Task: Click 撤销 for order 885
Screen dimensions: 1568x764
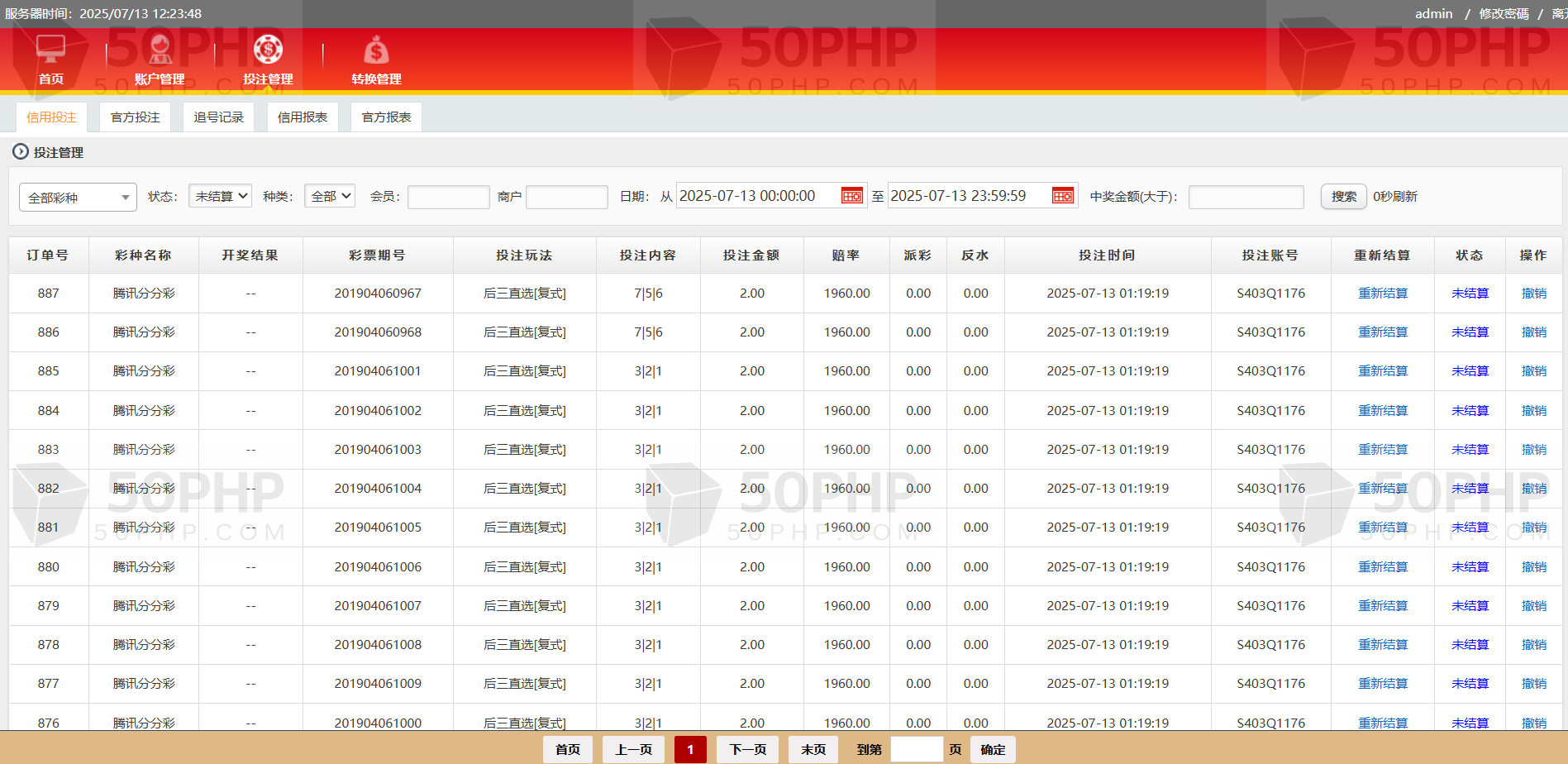Action: pyautogui.click(x=1533, y=371)
